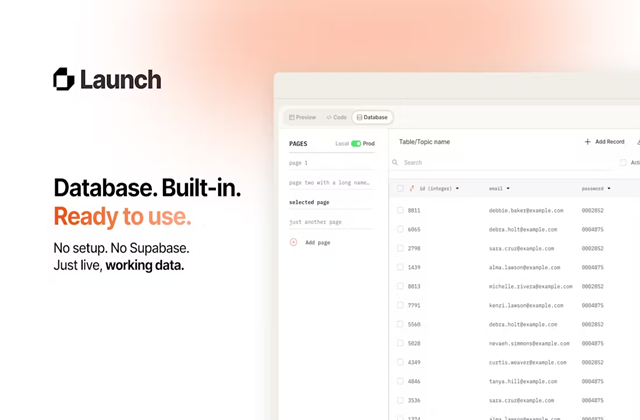Open the email column dropdown arrow
The width and height of the screenshot is (640, 420).
tap(508, 188)
